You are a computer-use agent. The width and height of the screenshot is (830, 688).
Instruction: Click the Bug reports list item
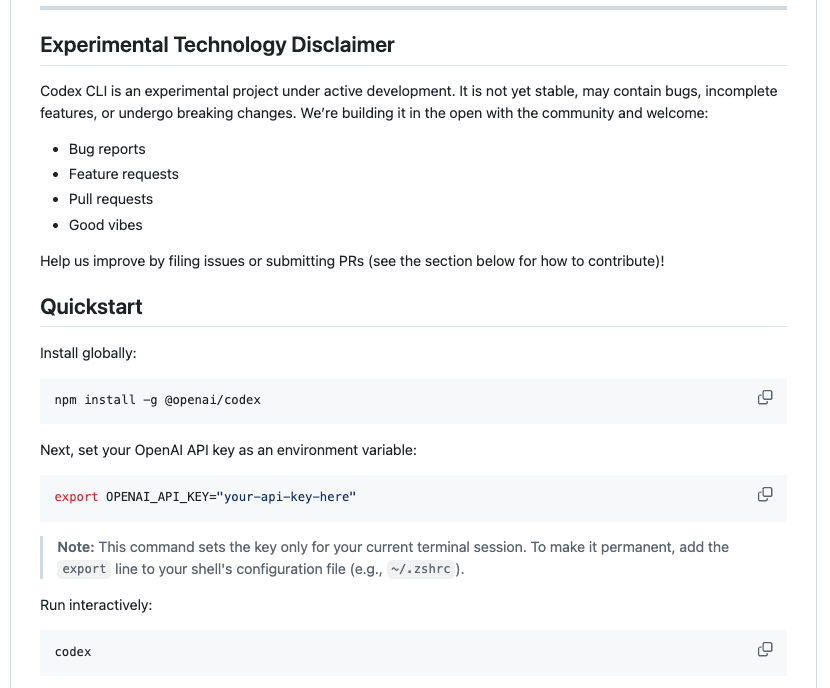point(107,149)
